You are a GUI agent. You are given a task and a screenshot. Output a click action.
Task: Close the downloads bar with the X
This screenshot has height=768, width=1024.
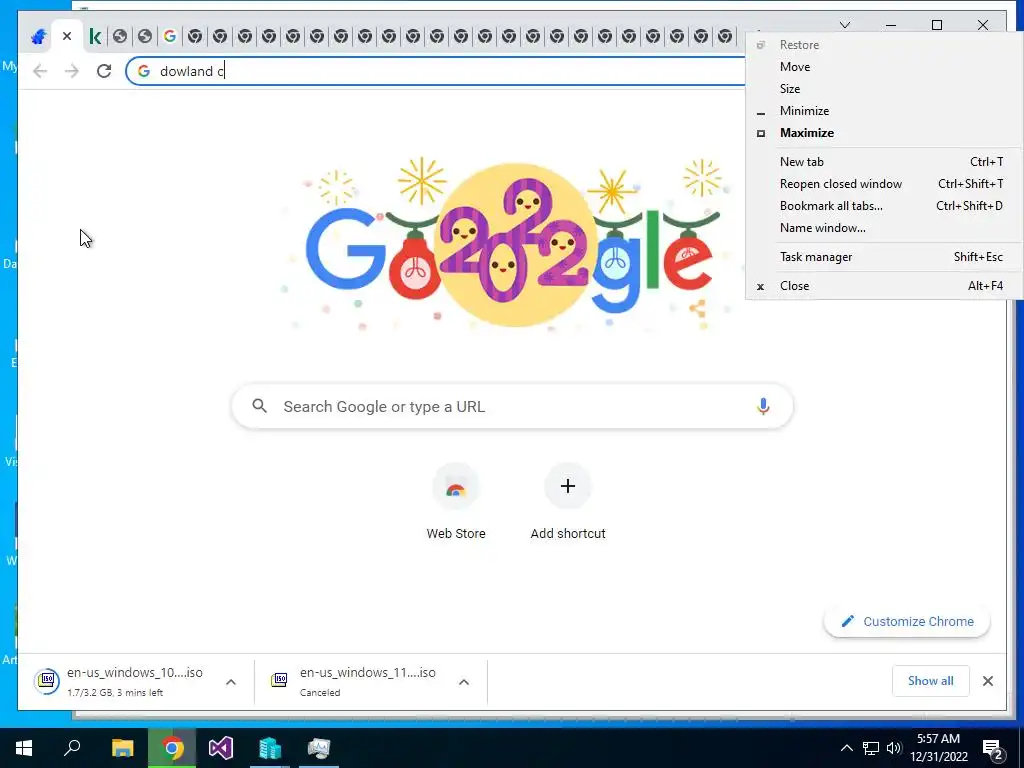coord(987,681)
